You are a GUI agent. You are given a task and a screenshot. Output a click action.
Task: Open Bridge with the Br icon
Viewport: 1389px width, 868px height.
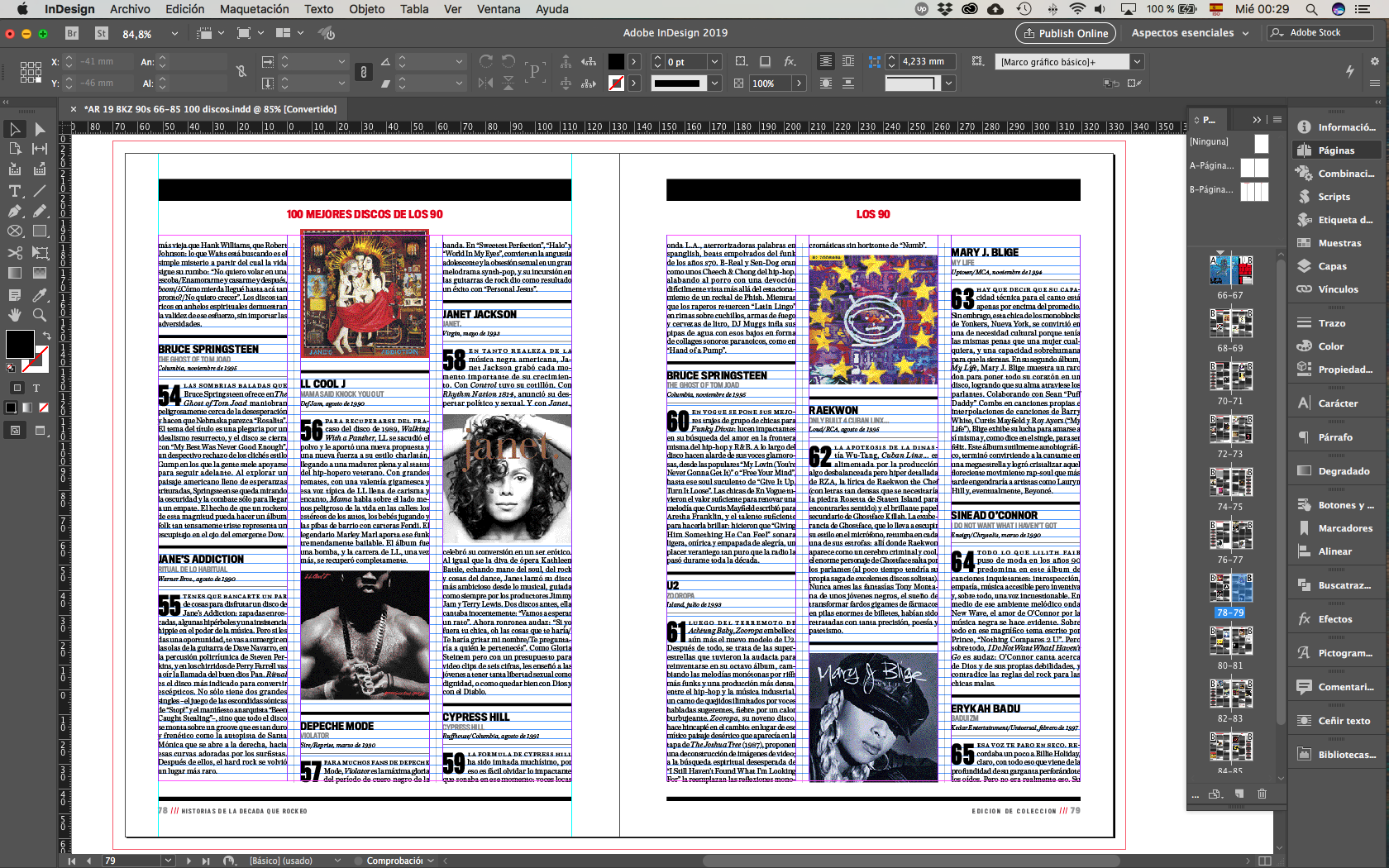click(72, 34)
